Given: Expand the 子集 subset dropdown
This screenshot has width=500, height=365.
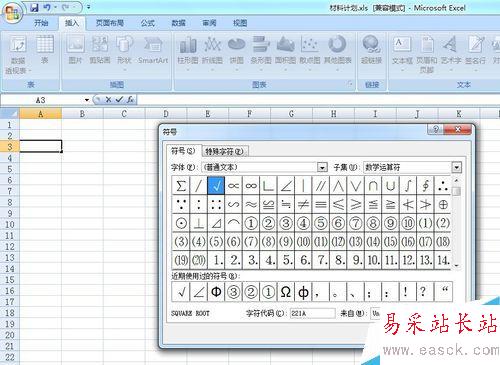Looking at the screenshot, I should (456, 167).
